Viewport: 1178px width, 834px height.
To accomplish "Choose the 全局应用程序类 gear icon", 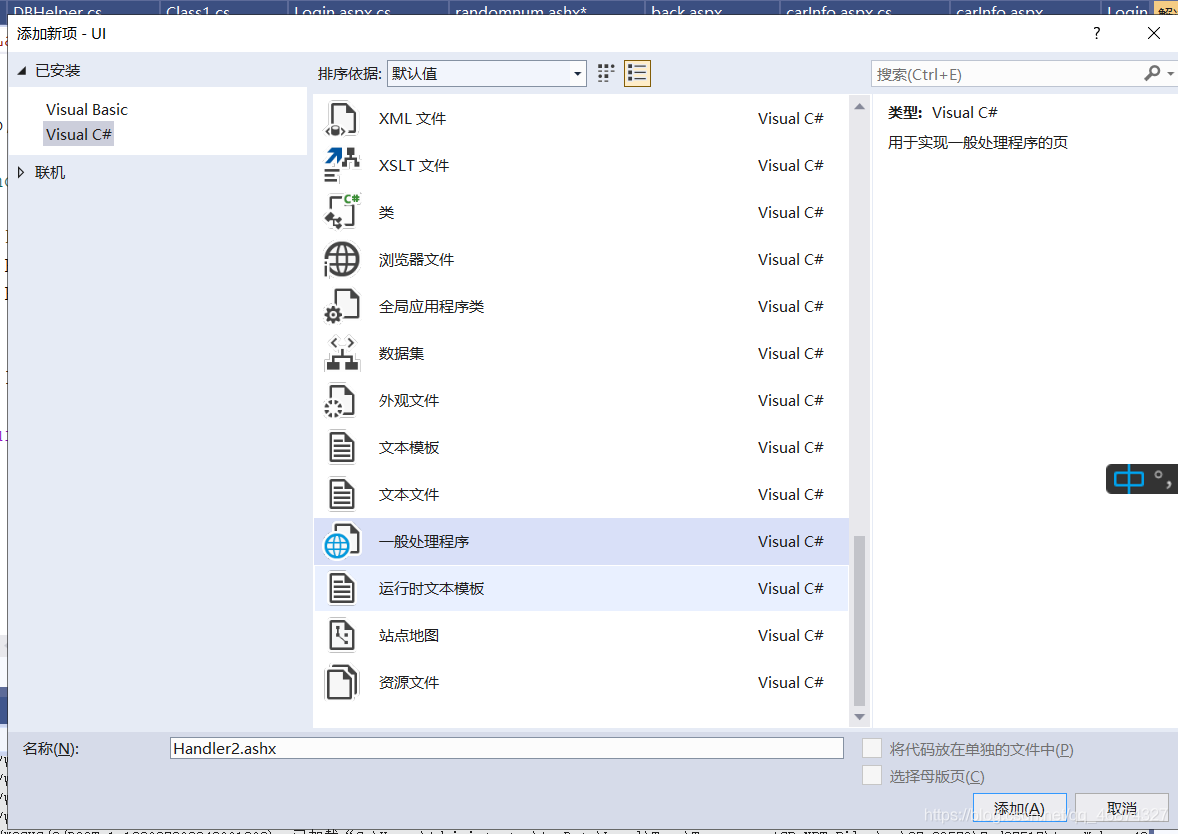I will 342,307.
